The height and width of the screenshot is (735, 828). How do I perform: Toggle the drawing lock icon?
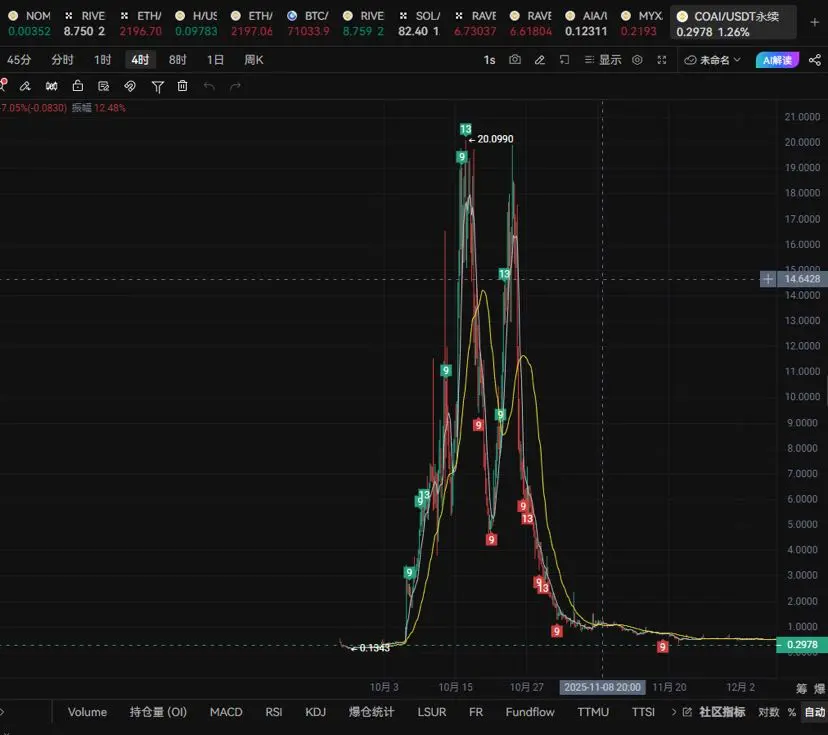(x=78, y=86)
